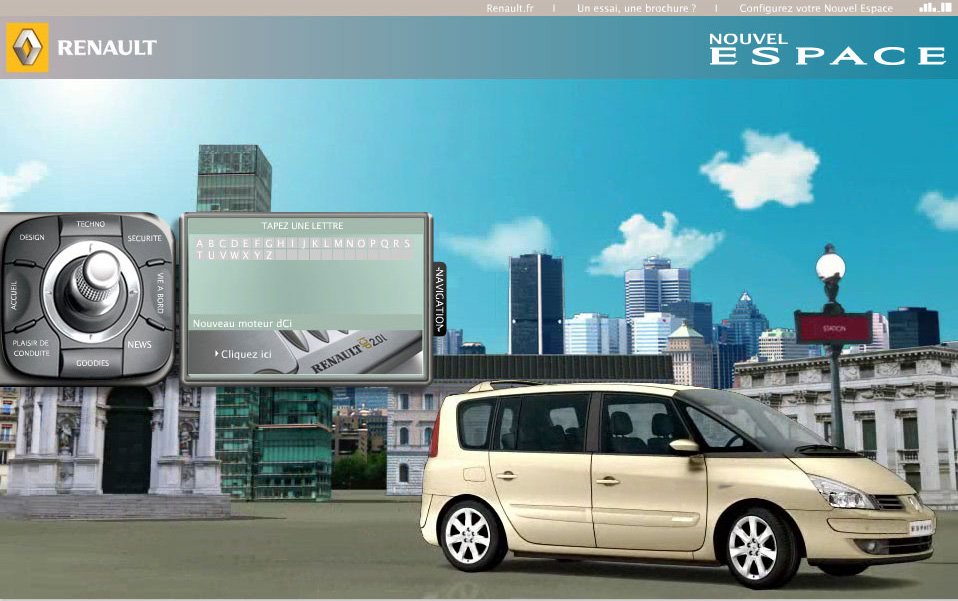The height and width of the screenshot is (601, 958).
Task: Toggle the sound equalizer bars icon
Action: tap(934, 8)
